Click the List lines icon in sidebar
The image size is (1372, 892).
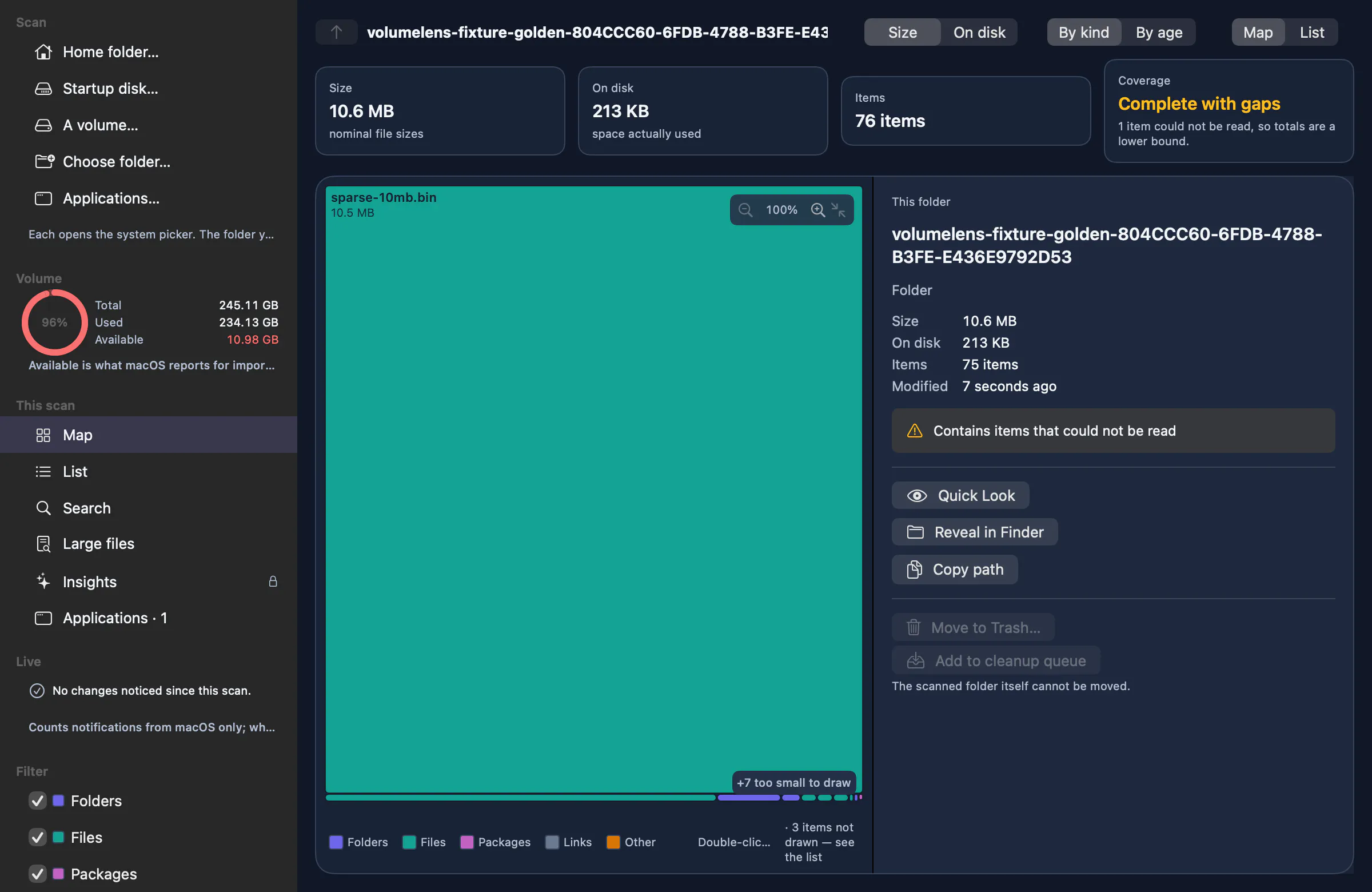43,472
